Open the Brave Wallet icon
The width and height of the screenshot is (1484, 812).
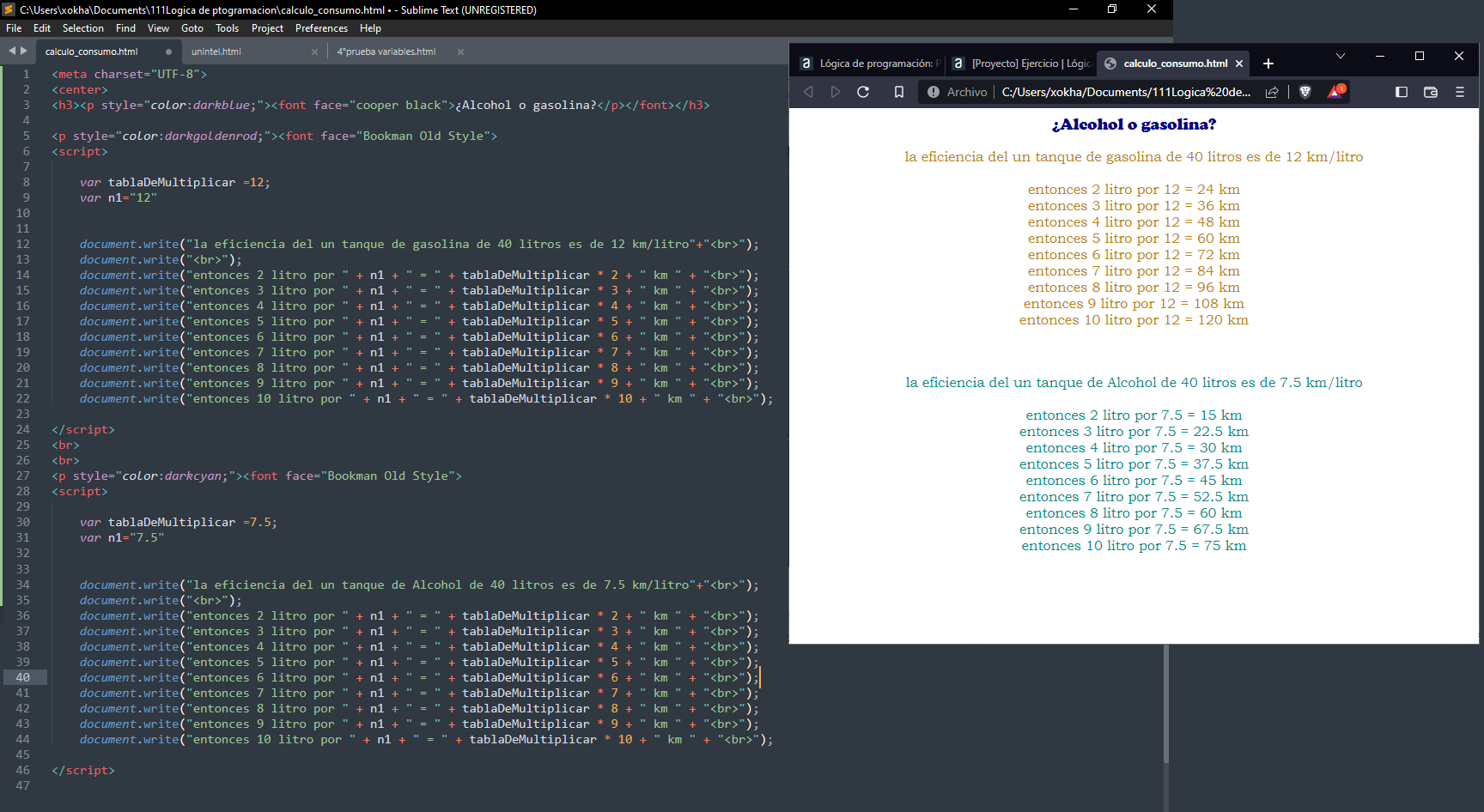[1431, 92]
